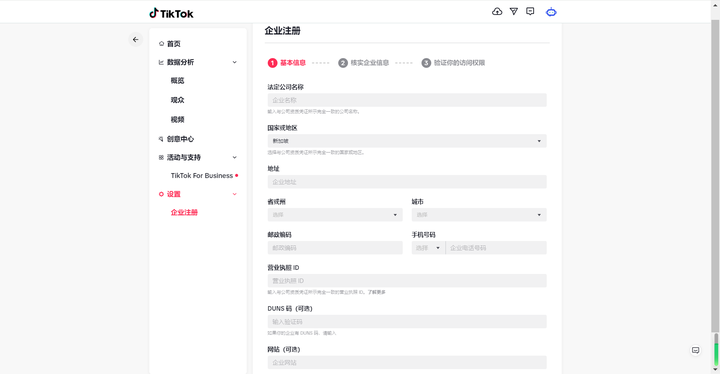Click the chart icon beside 数据分析
720x374 pixels.
point(161,62)
